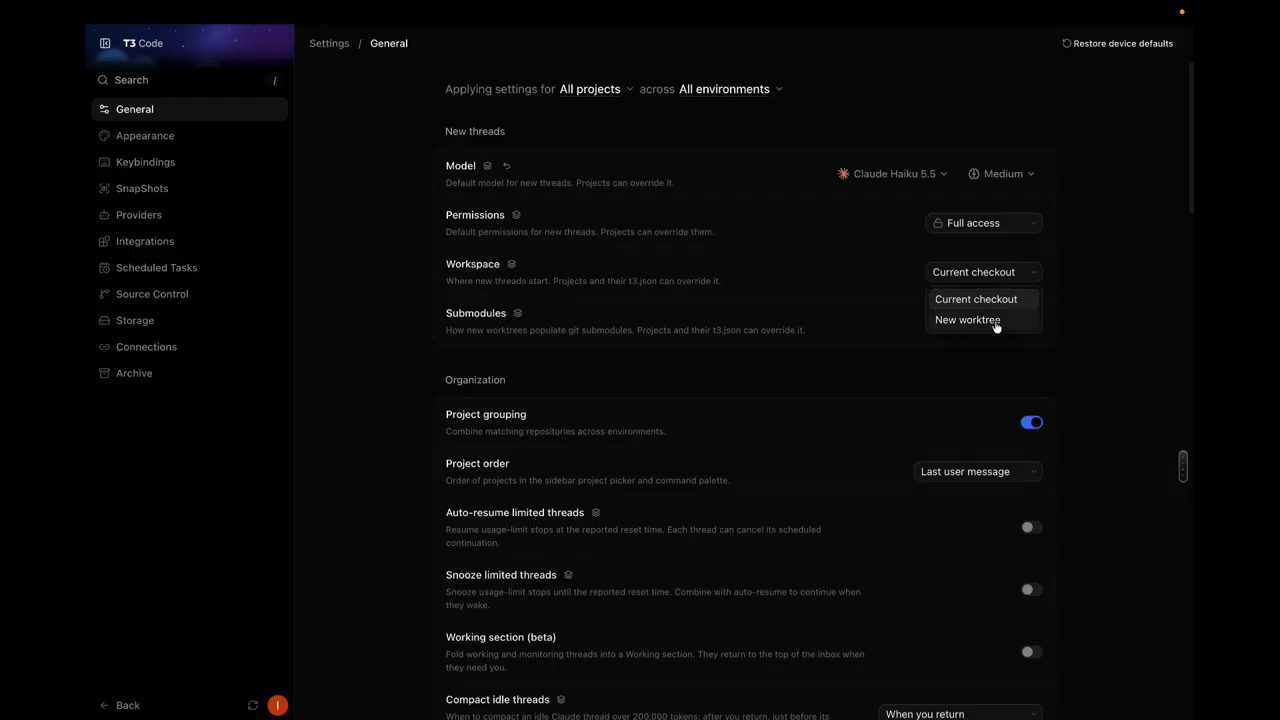
Task: Click the layers icon beside Model
Action: tap(487, 166)
